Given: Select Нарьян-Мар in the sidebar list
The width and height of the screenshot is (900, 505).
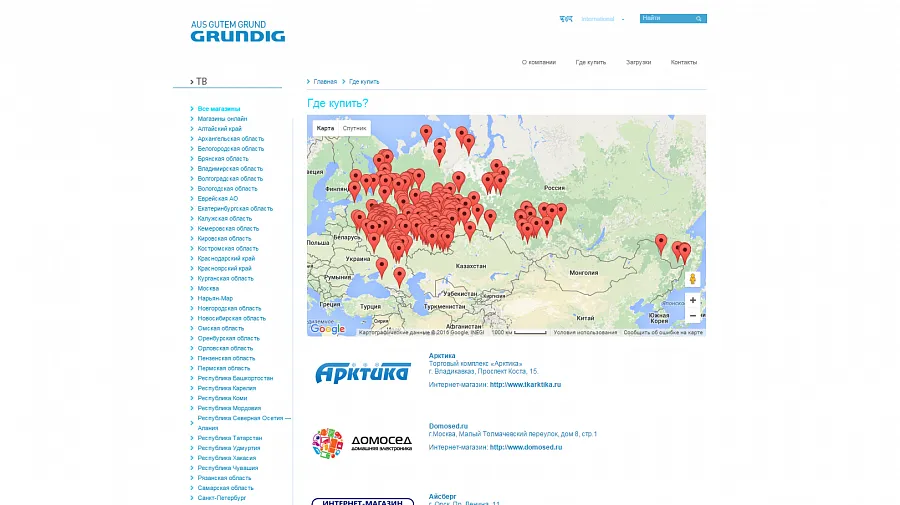Looking at the screenshot, I should pos(215,298).
